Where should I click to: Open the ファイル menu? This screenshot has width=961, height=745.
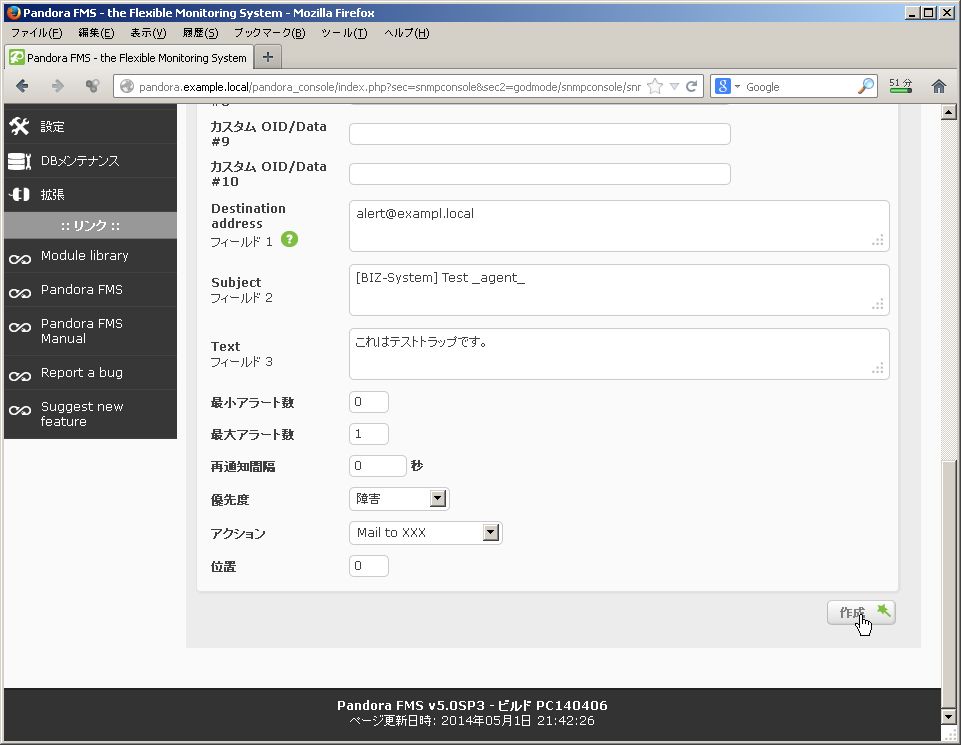point(37,33)
